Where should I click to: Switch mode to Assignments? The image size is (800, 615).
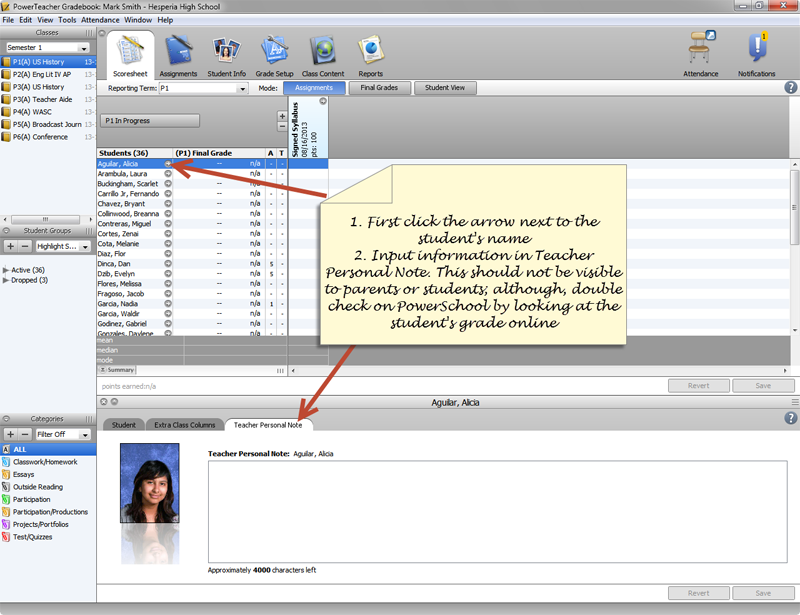[314, 88]
